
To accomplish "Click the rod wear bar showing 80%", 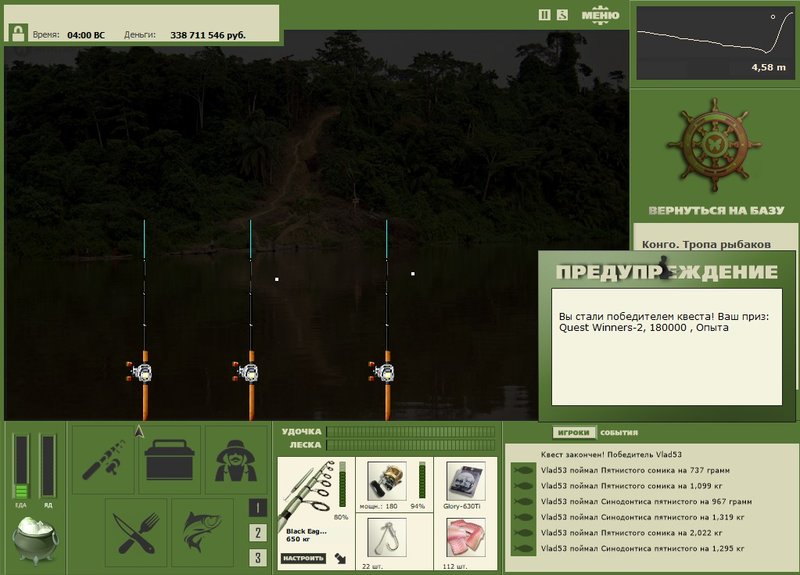I will [x=342, y=485].
